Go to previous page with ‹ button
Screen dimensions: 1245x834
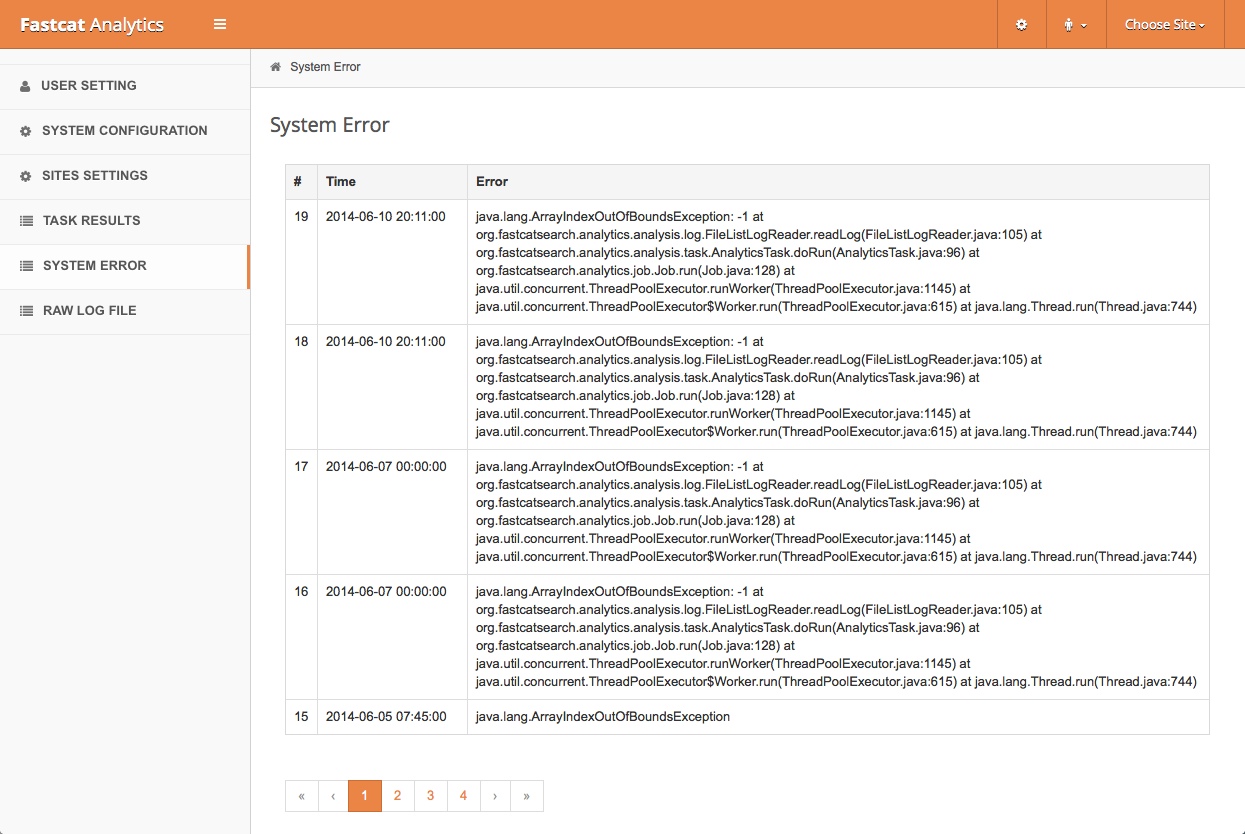pos(333,796)
